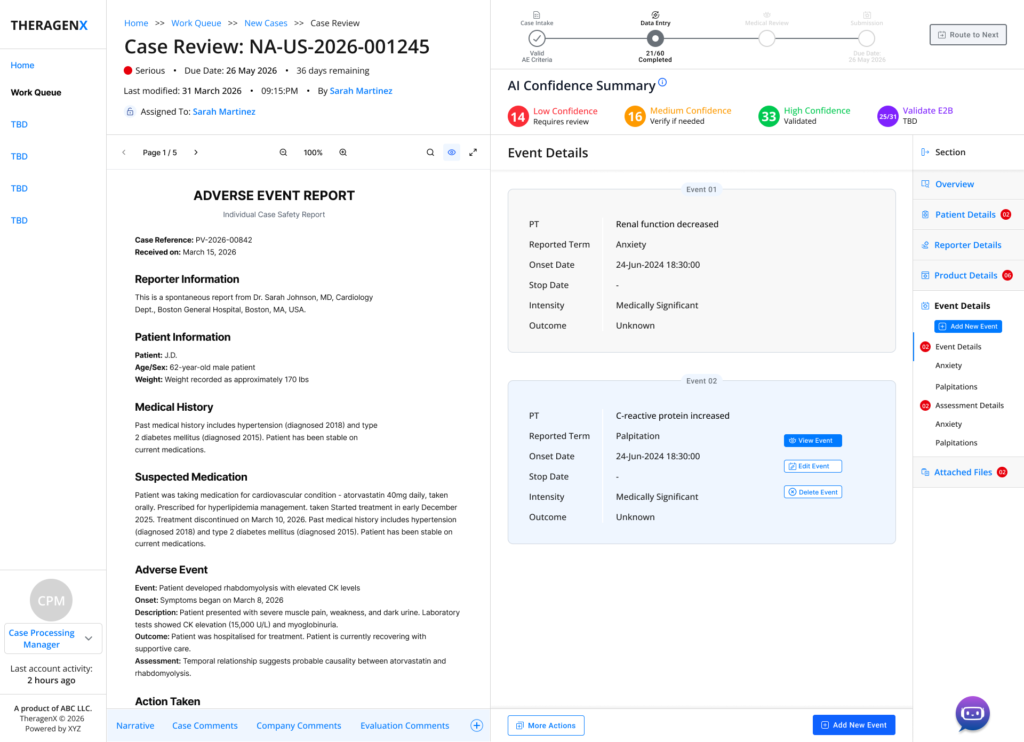
Task: Open Assigned To Sarah Martinez link
Action: pyautogui.click(x=224, y=112)
